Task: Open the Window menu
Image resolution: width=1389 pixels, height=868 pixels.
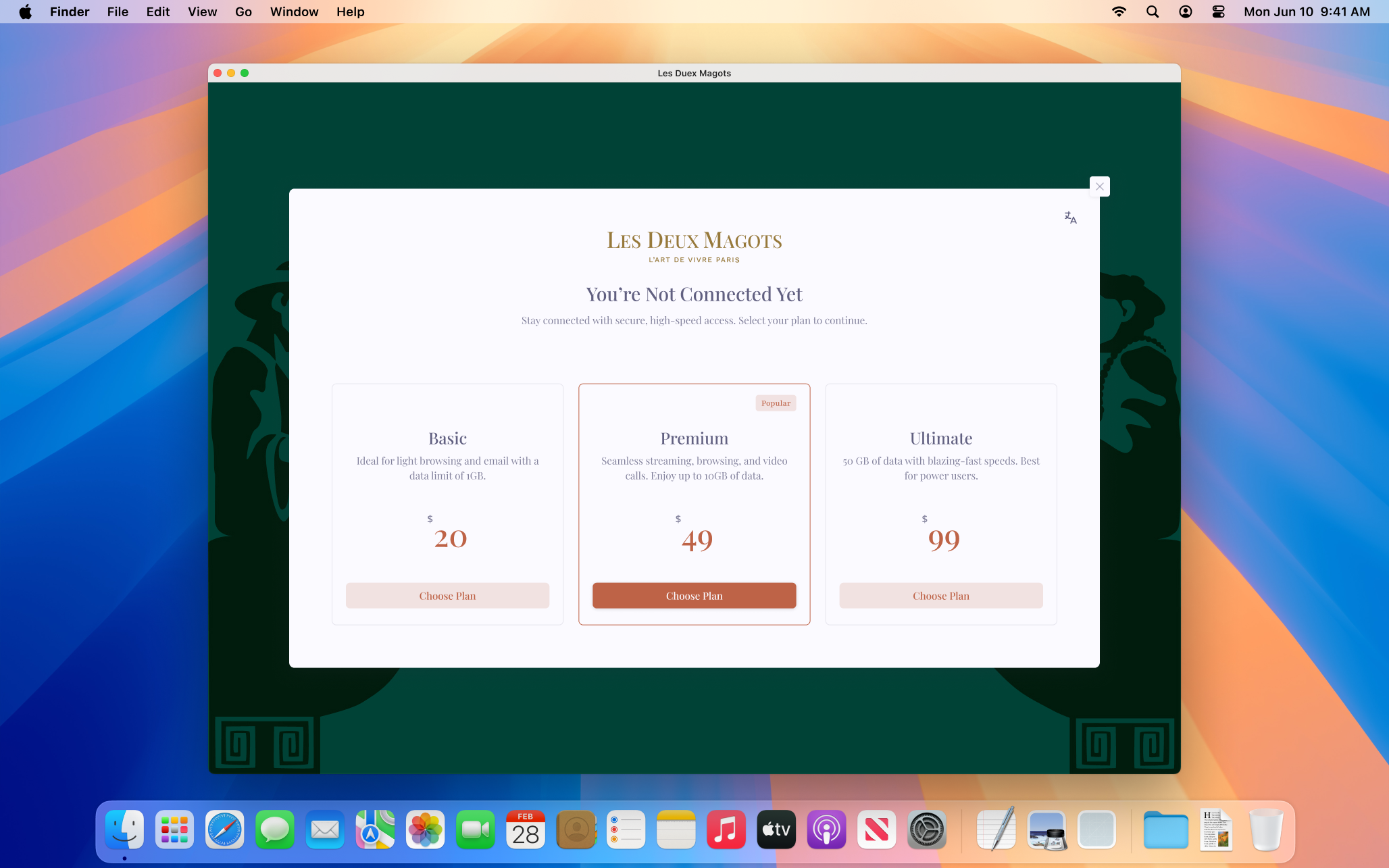Action: [295, 11]
